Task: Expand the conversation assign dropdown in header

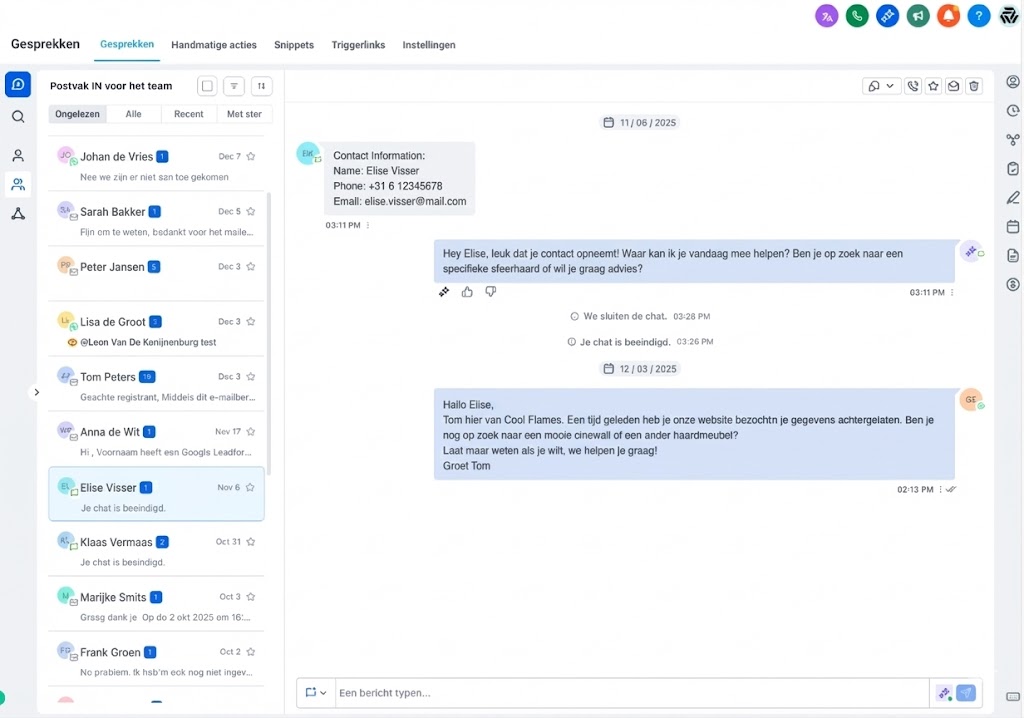Action: click(881, 86)
